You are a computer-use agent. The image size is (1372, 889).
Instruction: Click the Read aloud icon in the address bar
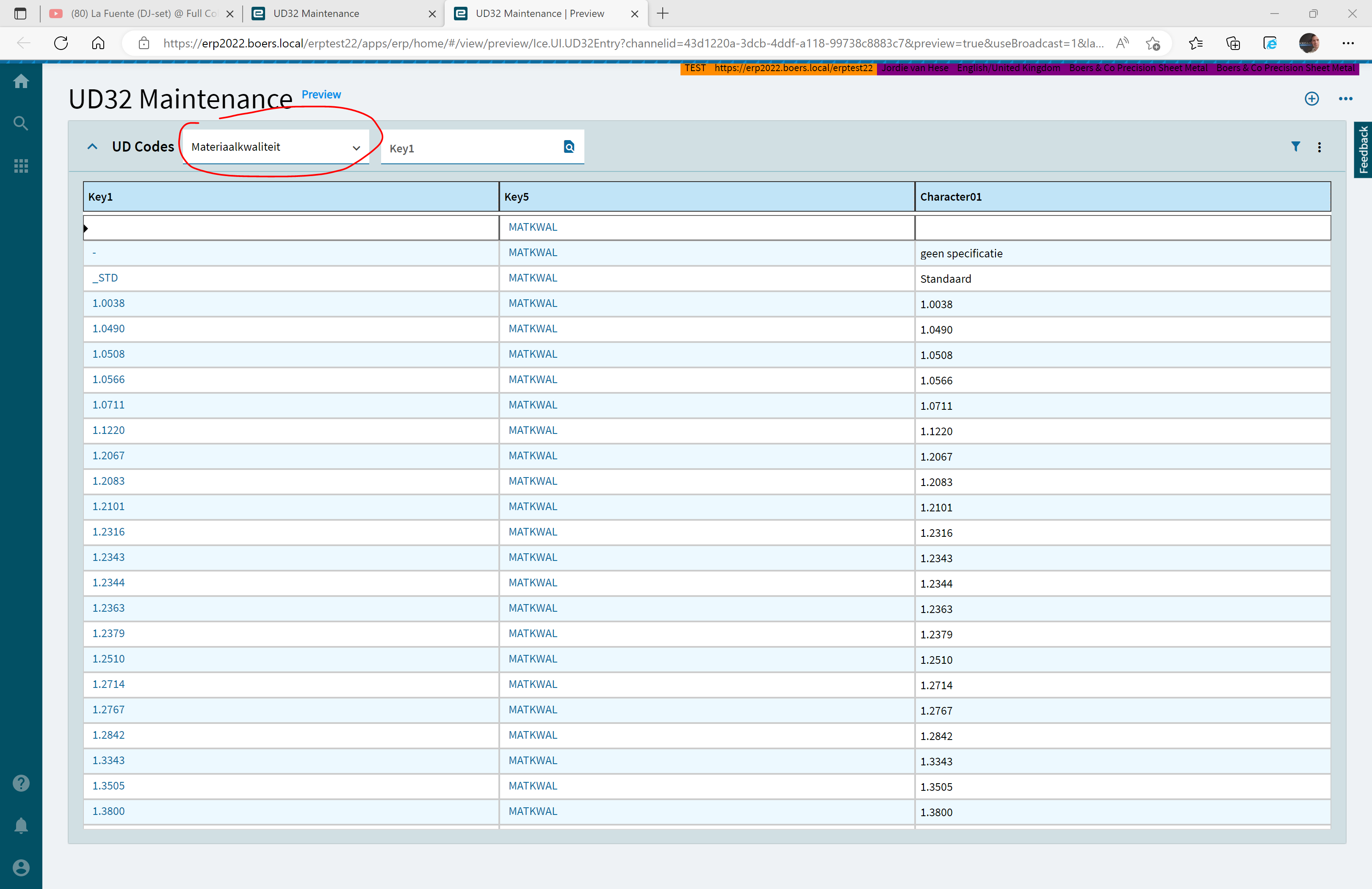tap(1122, 43)
